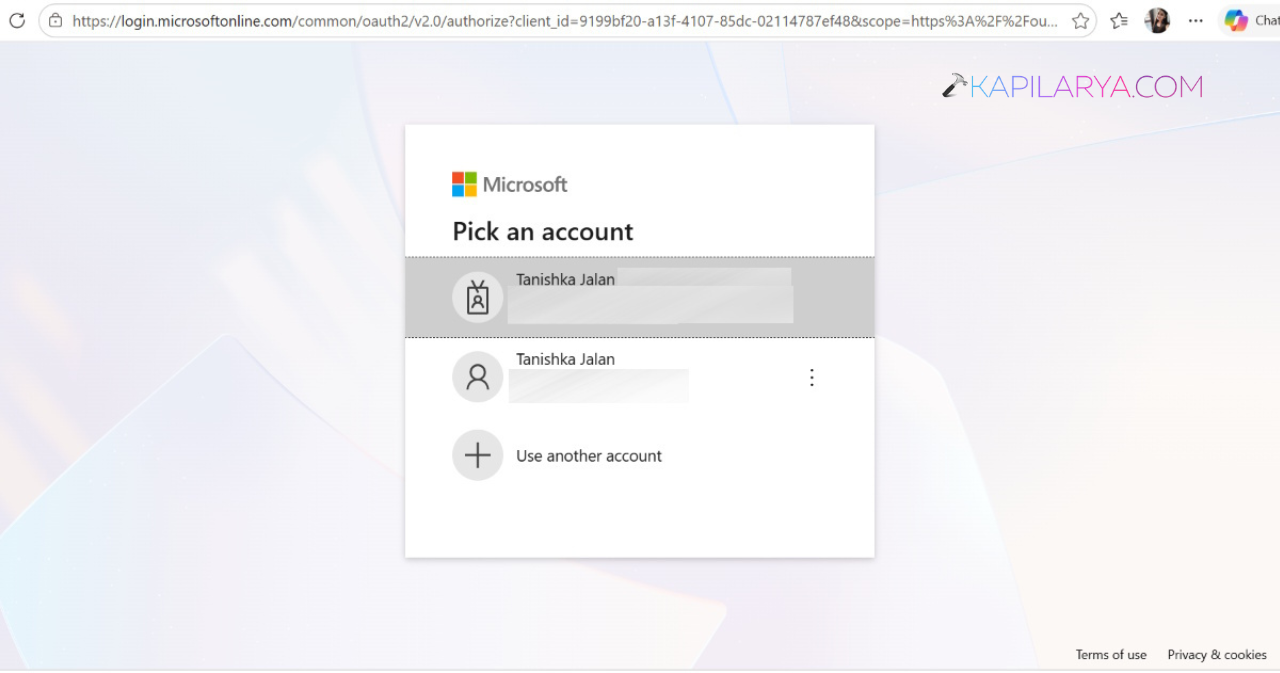1280x673 pixels.
Task: Select the person avatar of second account
Action: point(478,377)
